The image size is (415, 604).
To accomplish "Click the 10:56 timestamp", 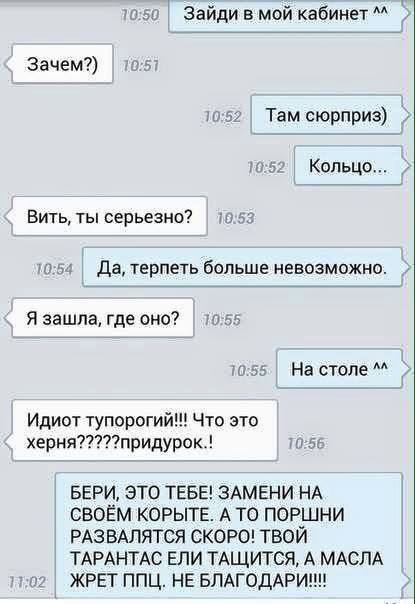I will click(307, 444).
